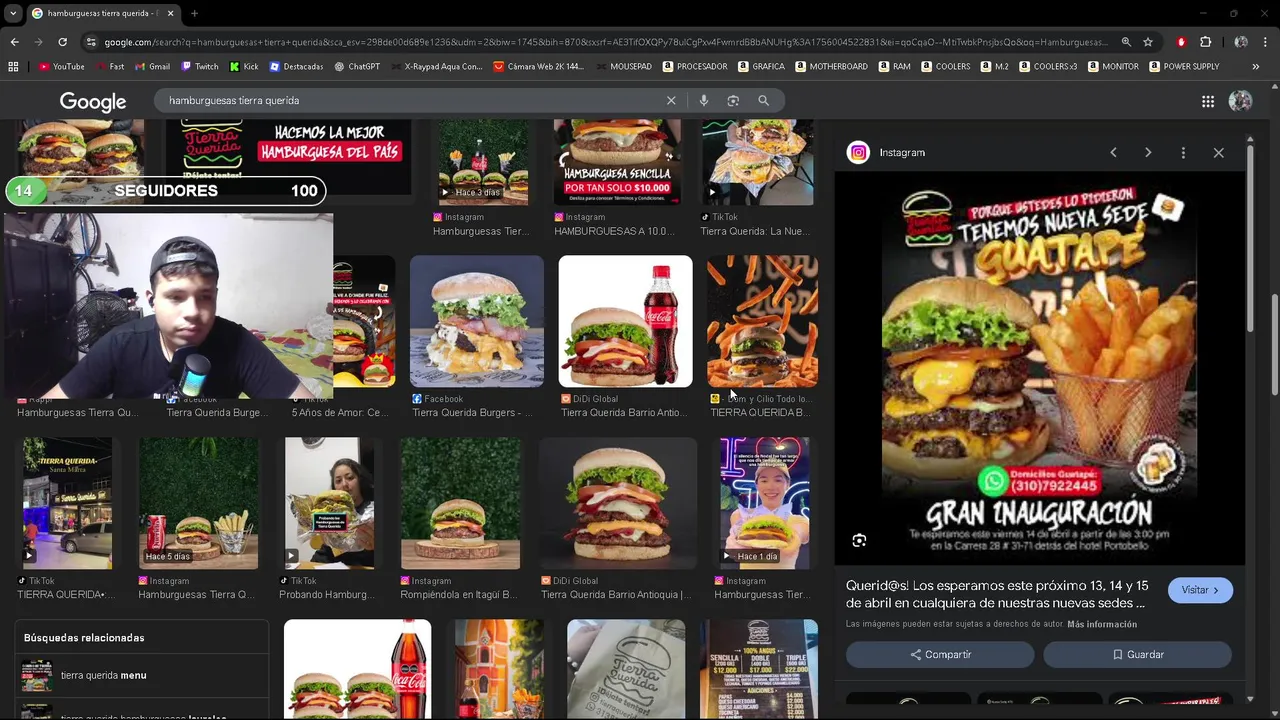
Task: Reload the page with the refresh icon
Action: 62,42
